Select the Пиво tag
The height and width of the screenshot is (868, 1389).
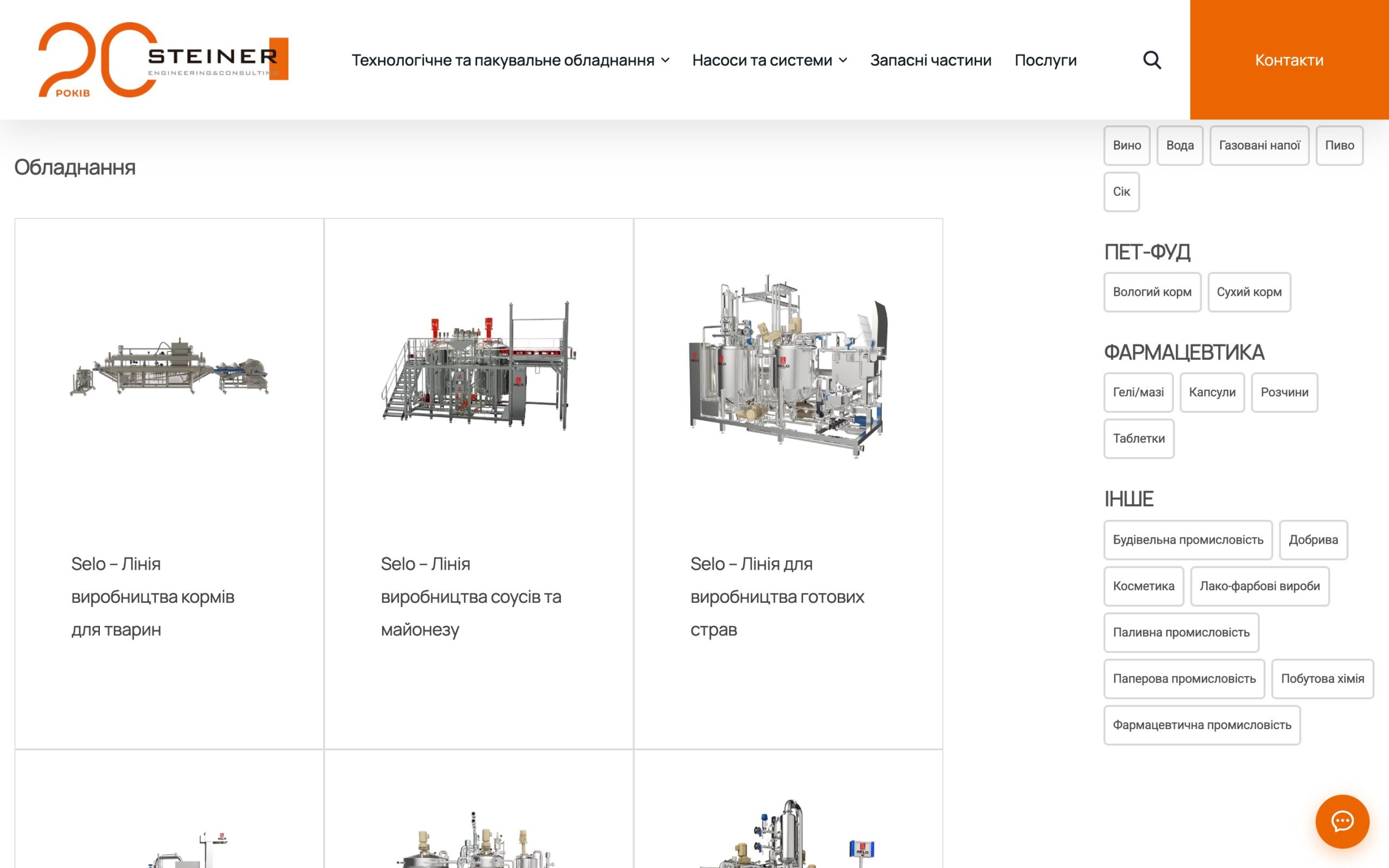click(x=1339, y=145)
